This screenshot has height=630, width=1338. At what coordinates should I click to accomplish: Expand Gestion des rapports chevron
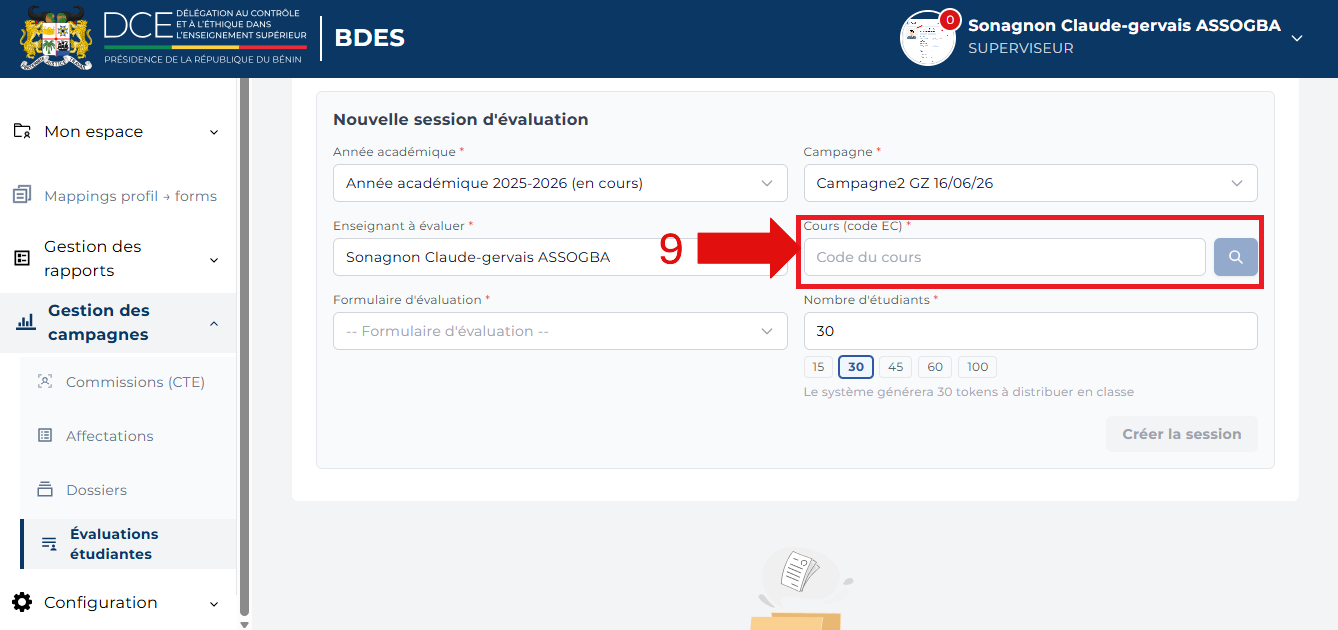tap(214, 260)
